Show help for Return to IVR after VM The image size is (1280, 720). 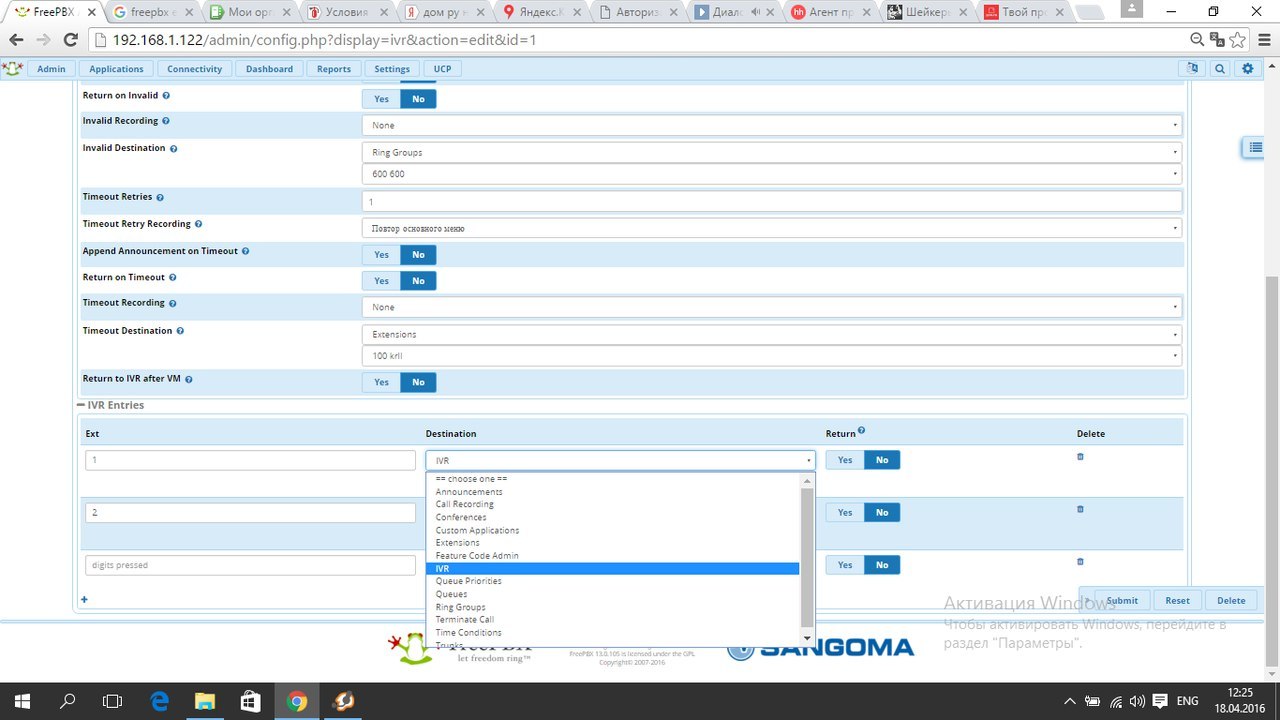(x=189, y=380)
